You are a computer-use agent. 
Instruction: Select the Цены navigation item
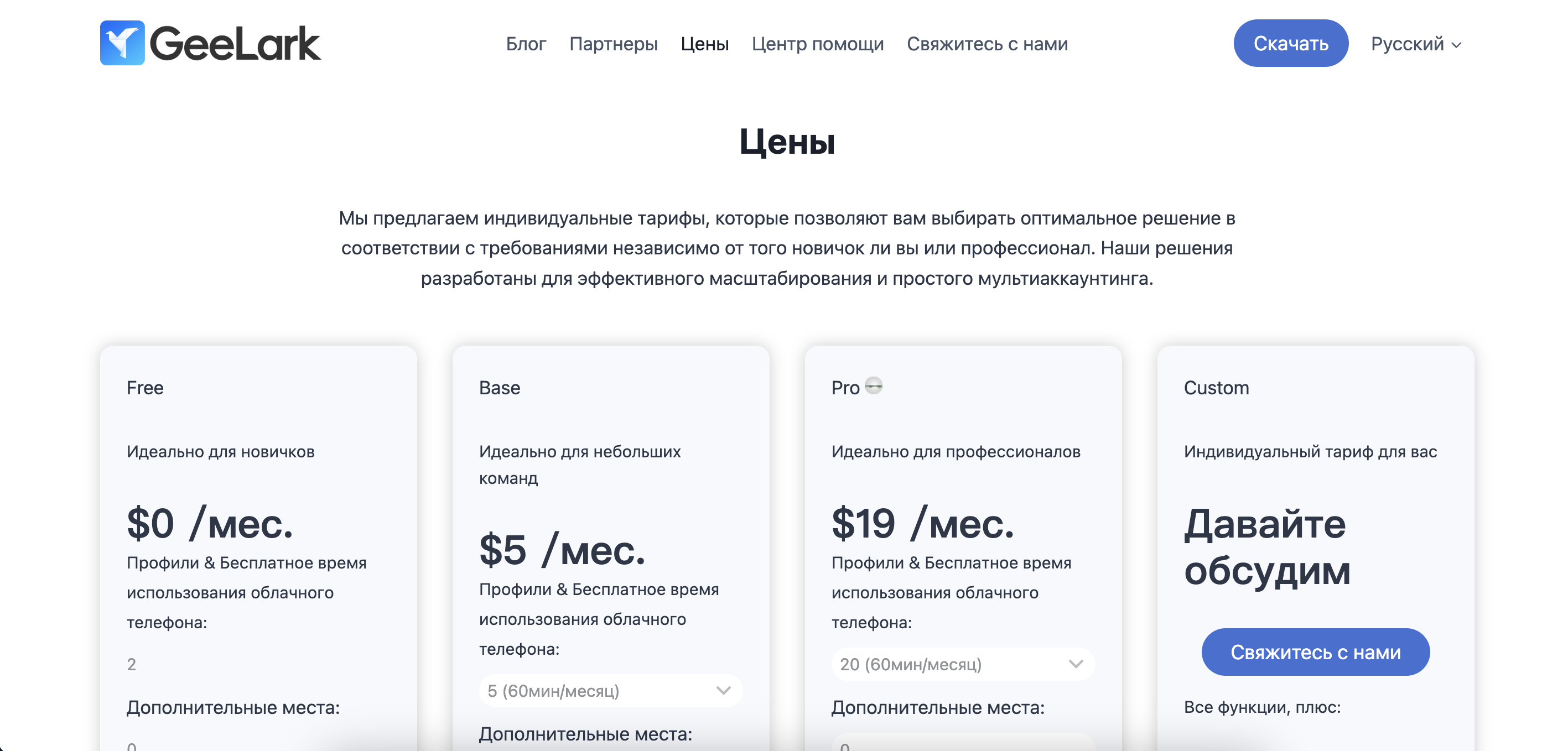[x=704, y=44]
